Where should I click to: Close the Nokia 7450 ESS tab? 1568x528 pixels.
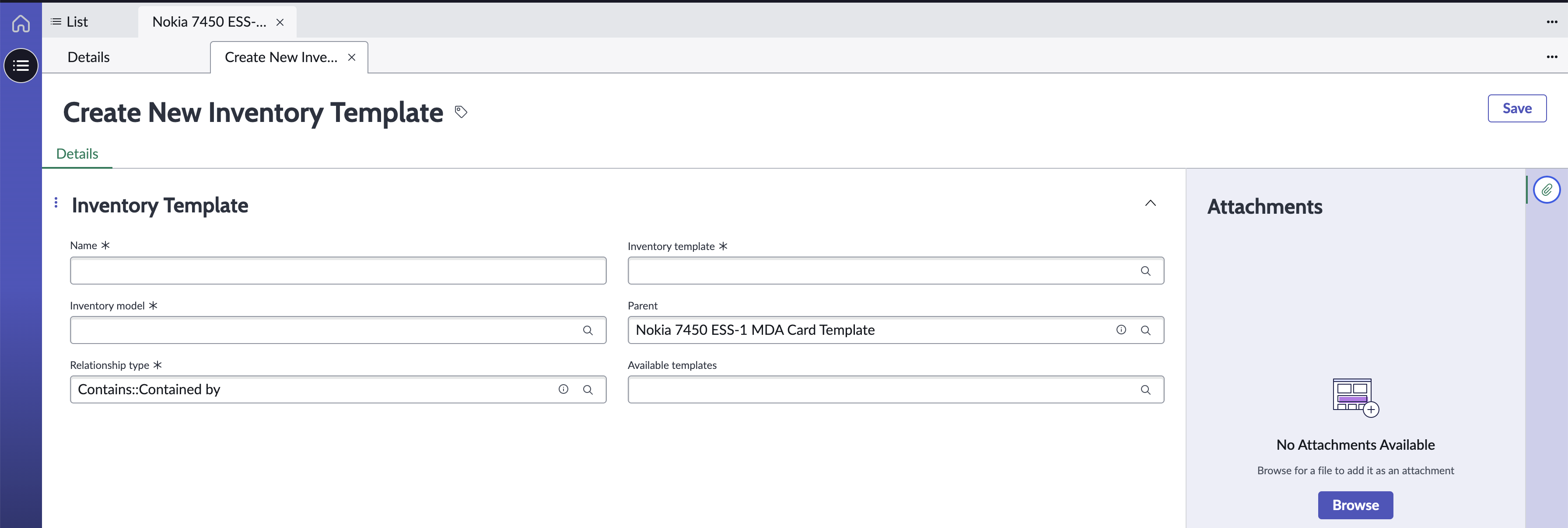(x=280, y=22)
